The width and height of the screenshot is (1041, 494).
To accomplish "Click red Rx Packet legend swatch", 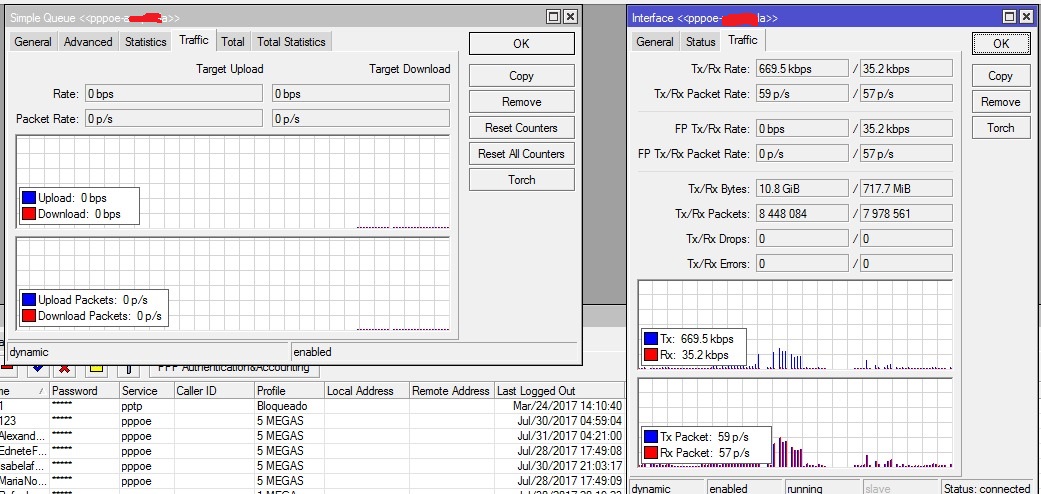I will click(x=651, y=453).
